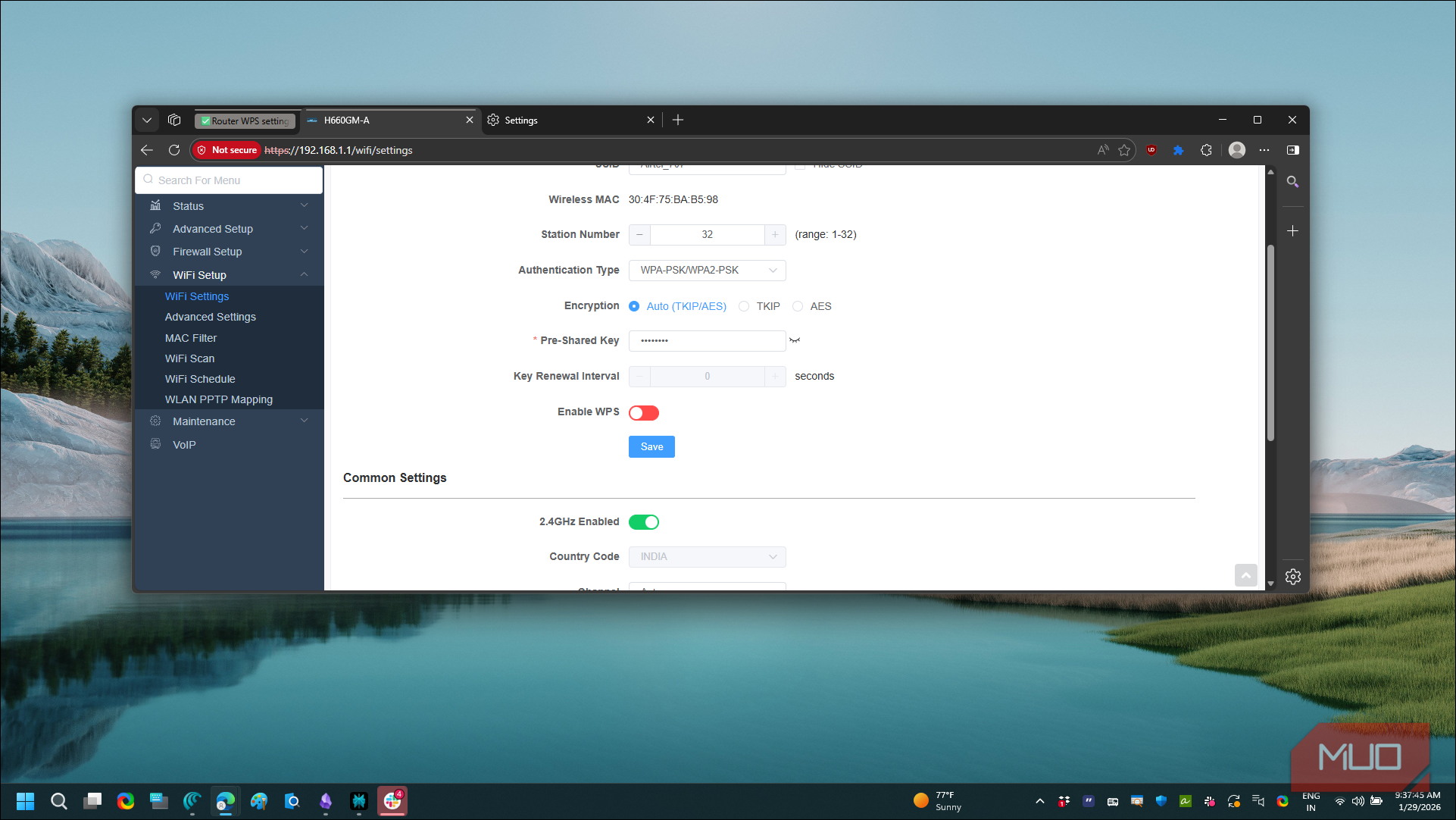Toggle the Enable WPS switch
Image resolution: width=1456 pixels, height=820 pixels.
pos(643,412)
